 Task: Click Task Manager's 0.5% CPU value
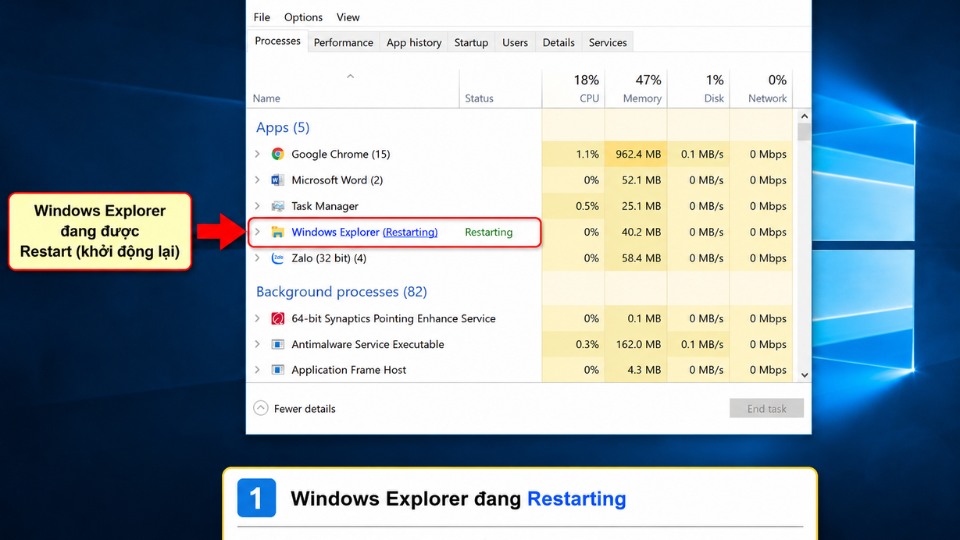pyautogui.click(x=587, y=206)
